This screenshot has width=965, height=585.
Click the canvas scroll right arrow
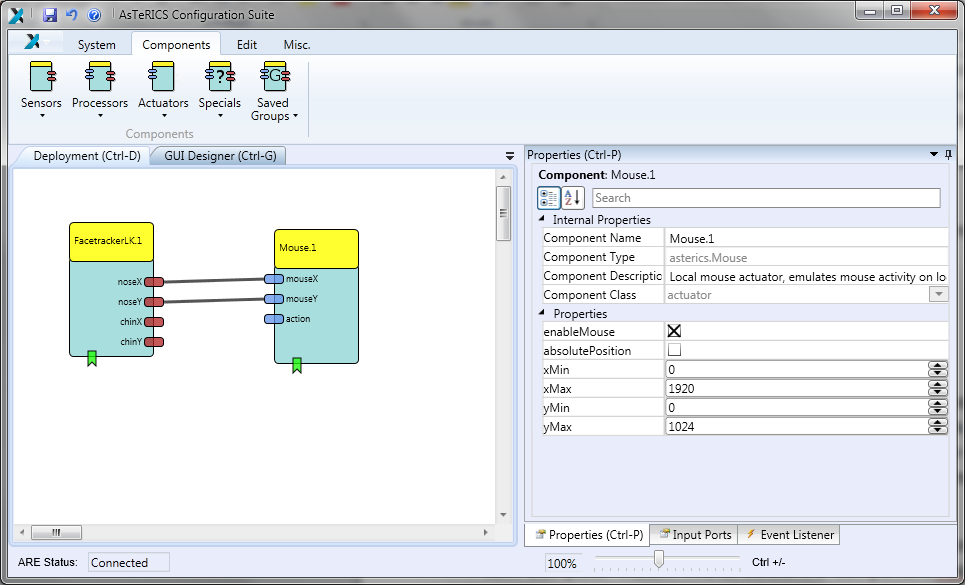pos(486,533)
